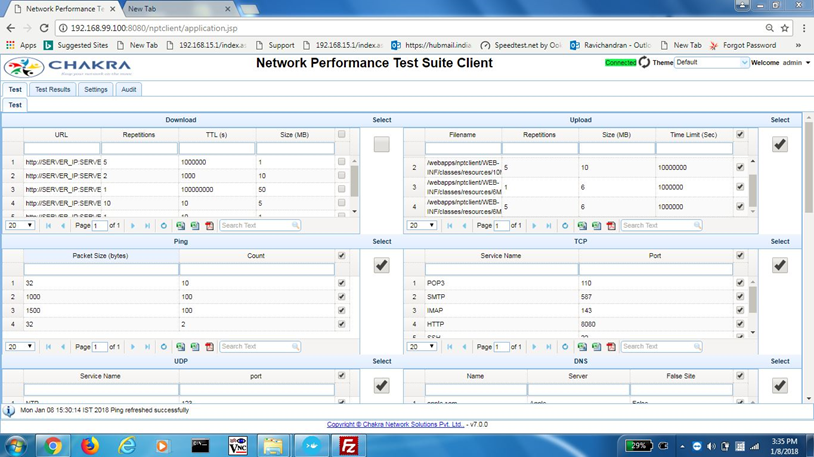
Task: Go to previous page in Upload pager
Action: coord(464,225)
